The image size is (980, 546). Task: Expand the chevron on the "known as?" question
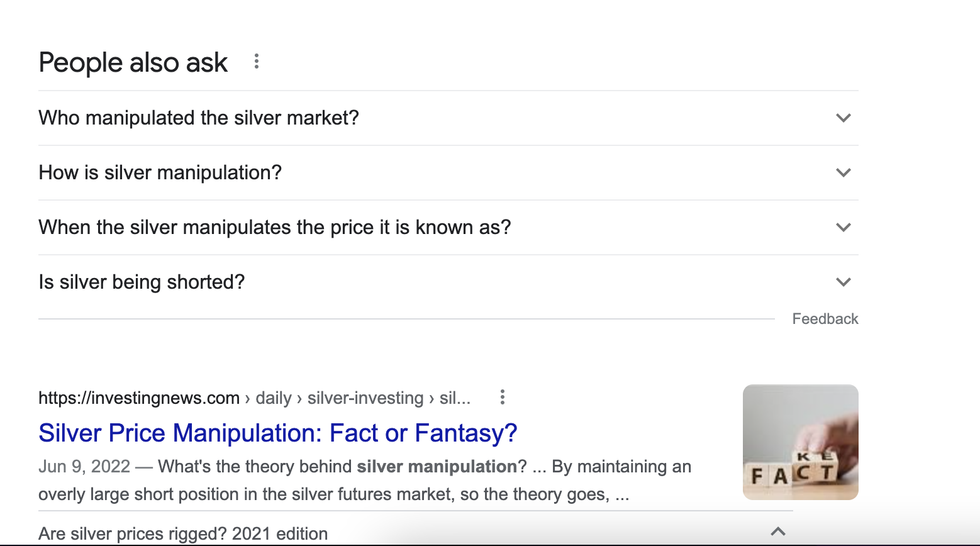[x=843, y=227]
